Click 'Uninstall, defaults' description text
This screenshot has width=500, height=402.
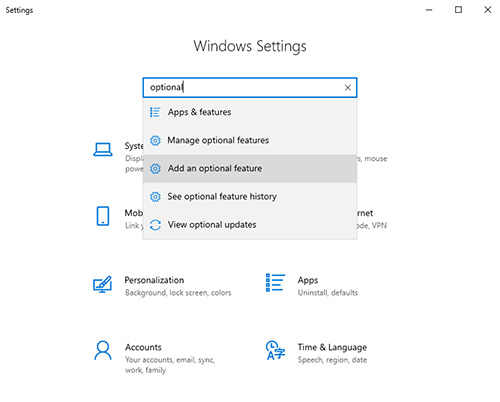click(x=328, y=293)
